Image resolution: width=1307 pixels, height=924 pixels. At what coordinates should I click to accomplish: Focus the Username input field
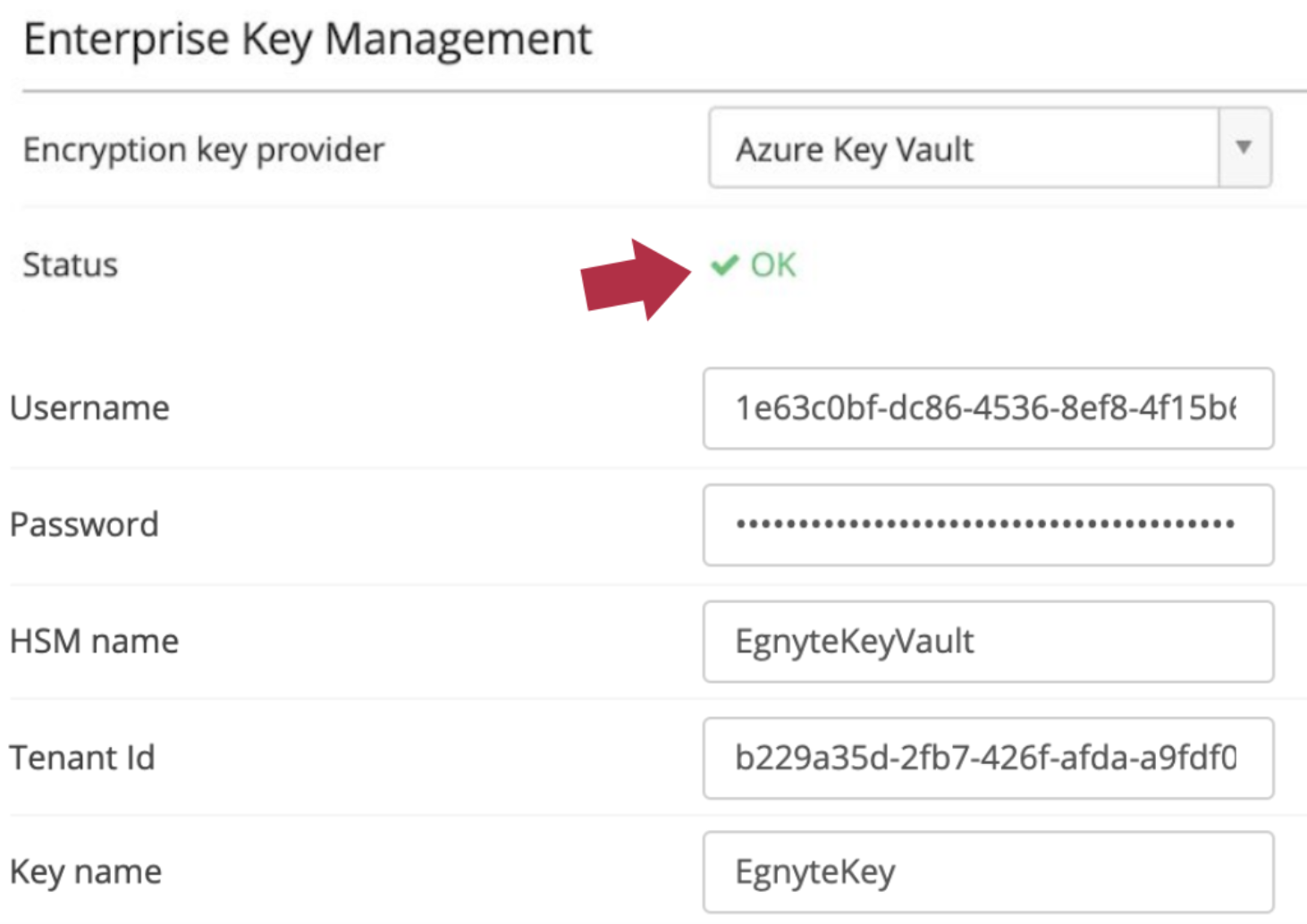tap(988, 408)
